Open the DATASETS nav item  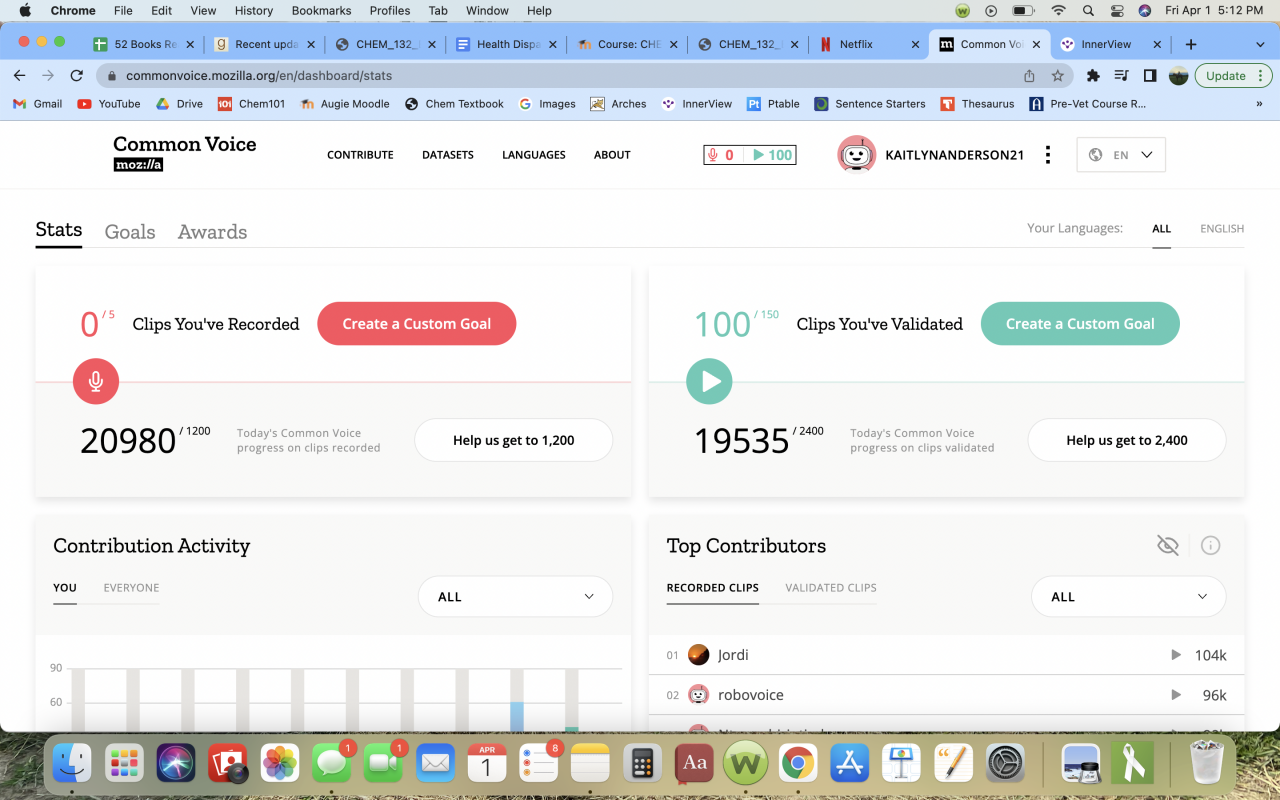coord(448,155)
